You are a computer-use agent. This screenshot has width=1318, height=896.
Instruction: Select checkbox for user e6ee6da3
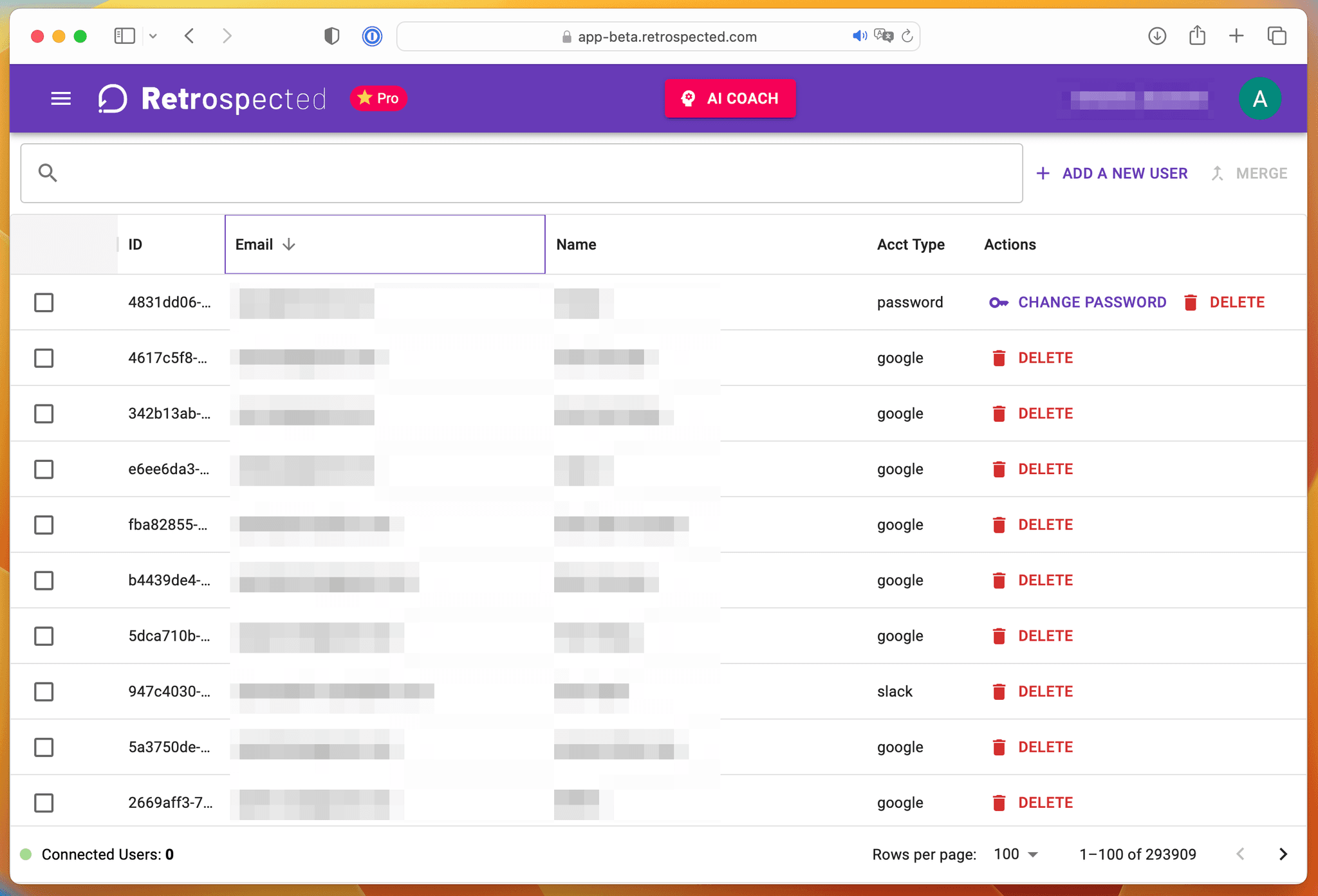[44, 469]
